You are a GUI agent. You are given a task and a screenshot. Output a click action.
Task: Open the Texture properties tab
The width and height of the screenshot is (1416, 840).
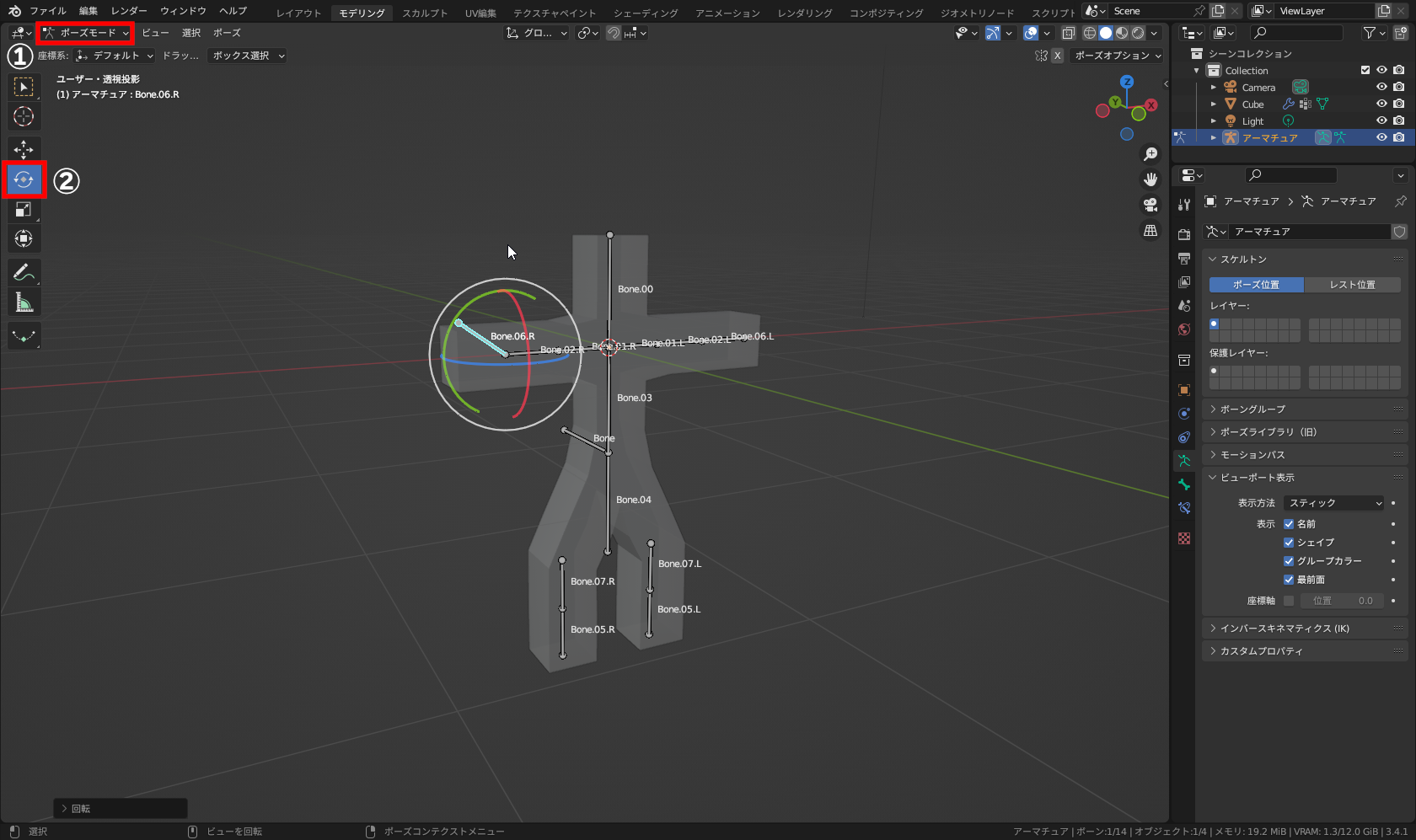1184,538
